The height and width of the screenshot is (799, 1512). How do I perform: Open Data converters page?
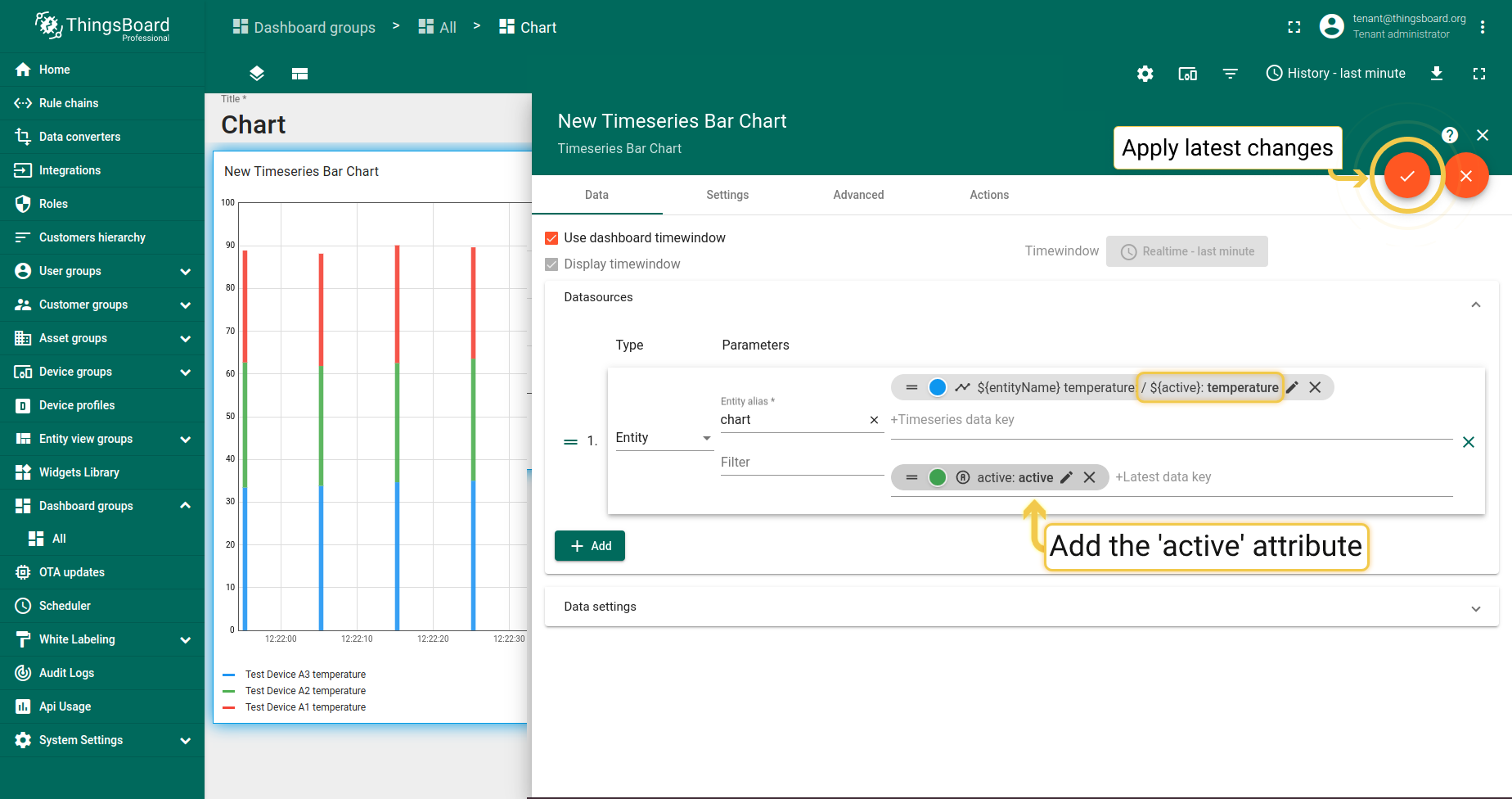tap(102, 137)
